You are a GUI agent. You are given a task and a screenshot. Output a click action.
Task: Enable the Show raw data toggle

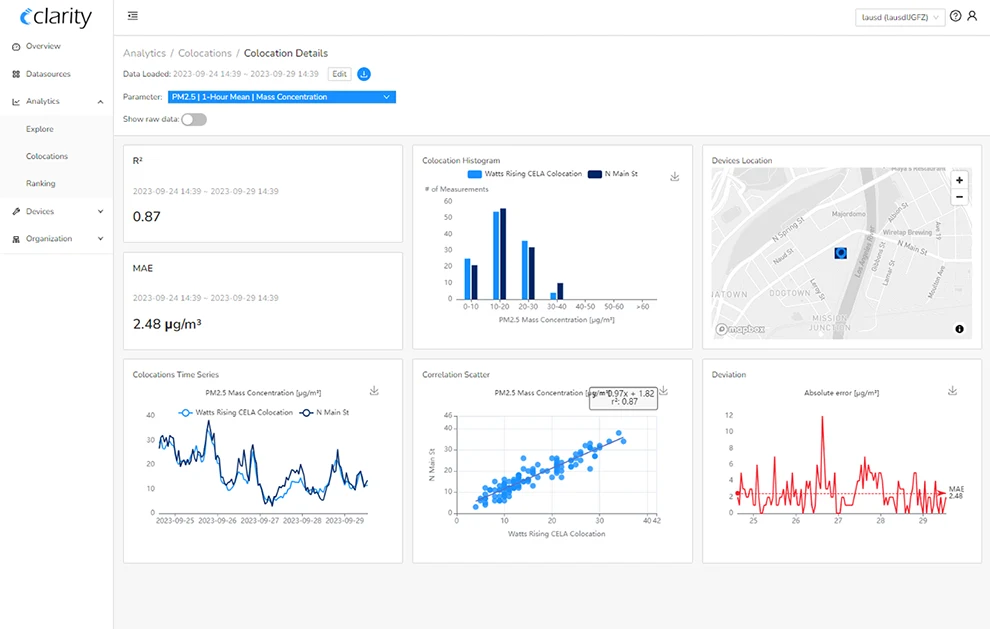point(192,118)
